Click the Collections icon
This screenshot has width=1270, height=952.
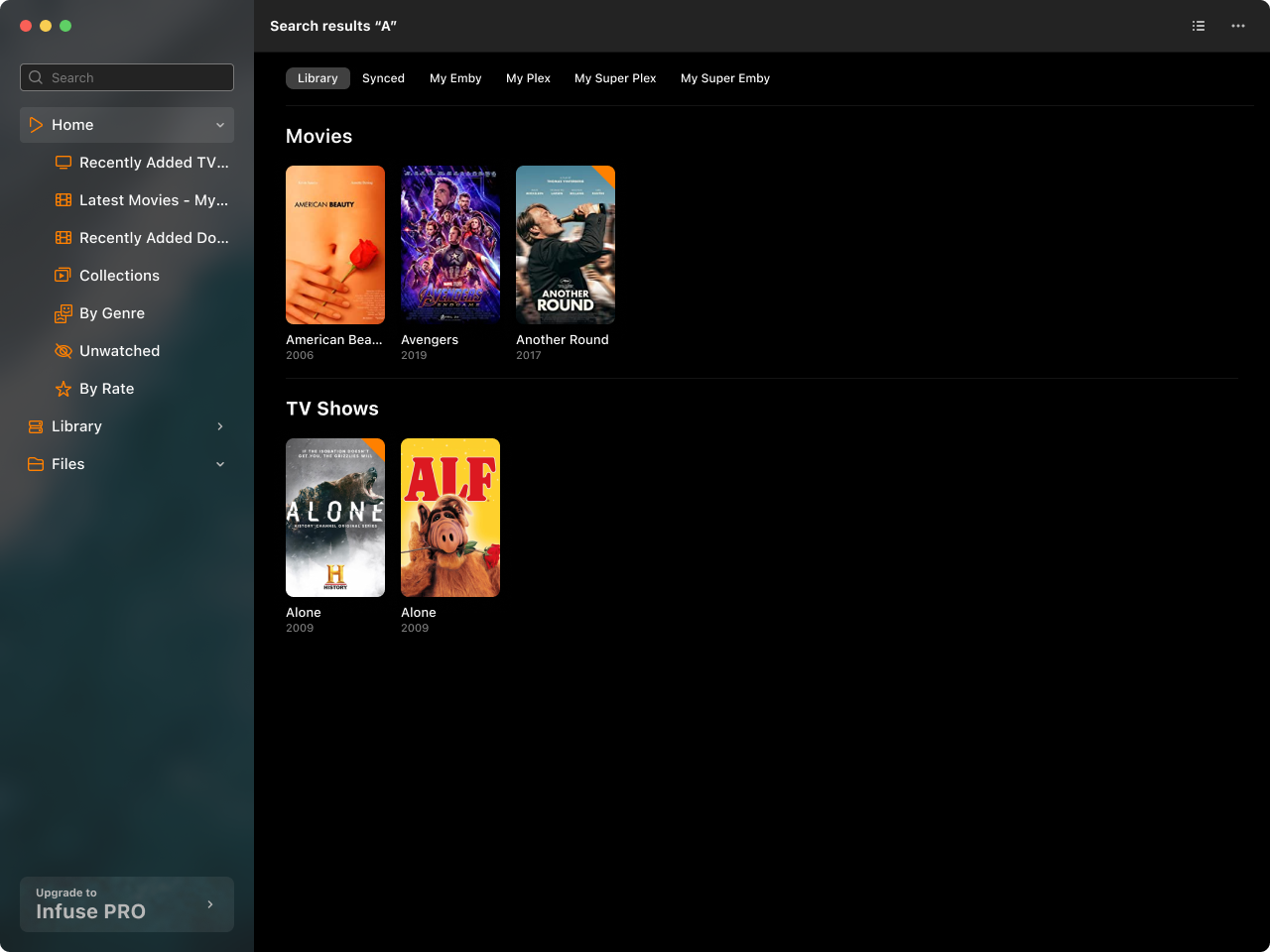63,276
